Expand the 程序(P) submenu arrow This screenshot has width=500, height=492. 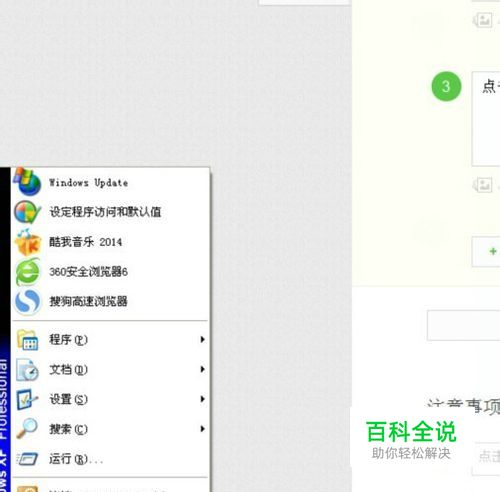click(202, 339)
